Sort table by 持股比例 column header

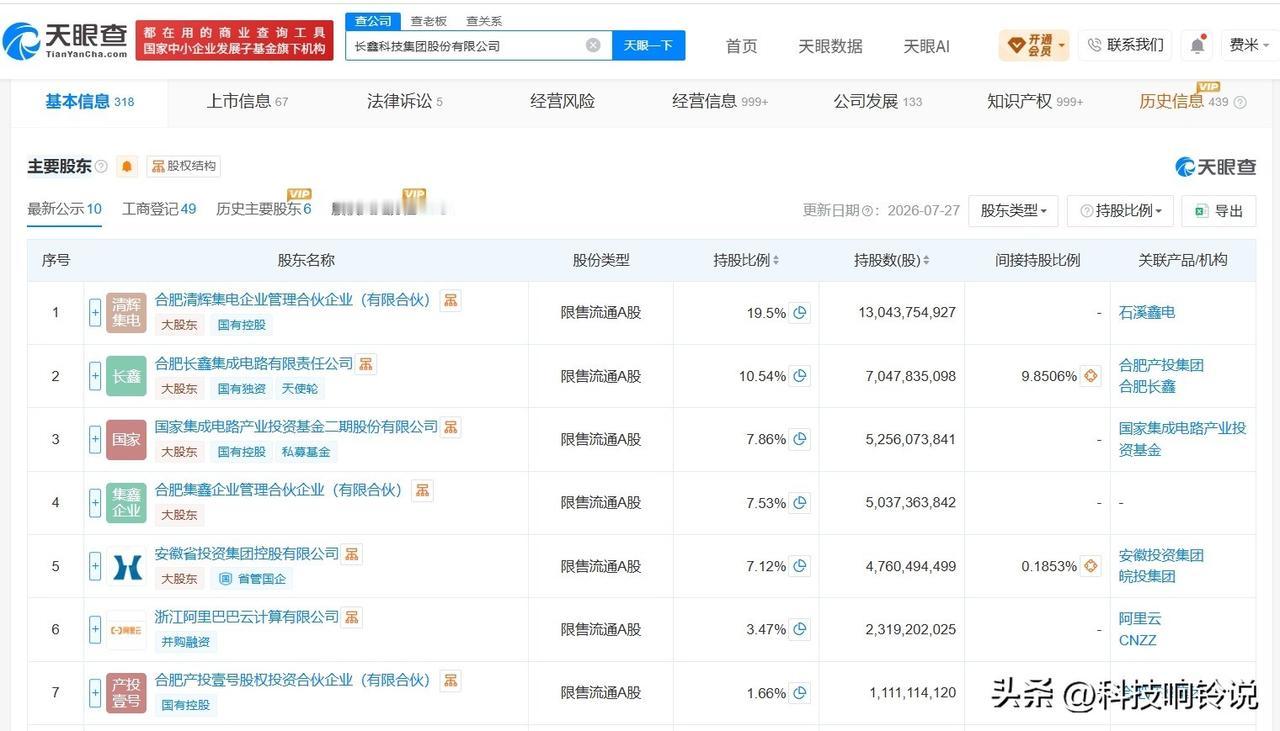tap(746, 260)
